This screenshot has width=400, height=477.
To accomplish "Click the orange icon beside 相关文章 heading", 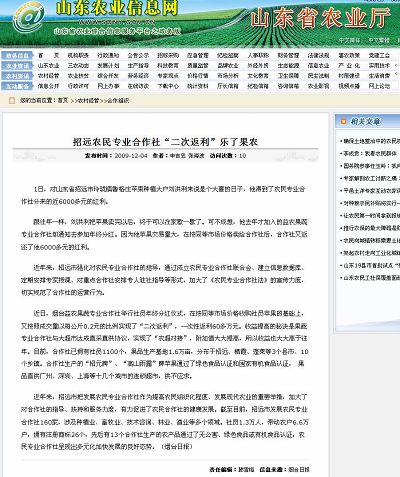I will tap(343, 121).
